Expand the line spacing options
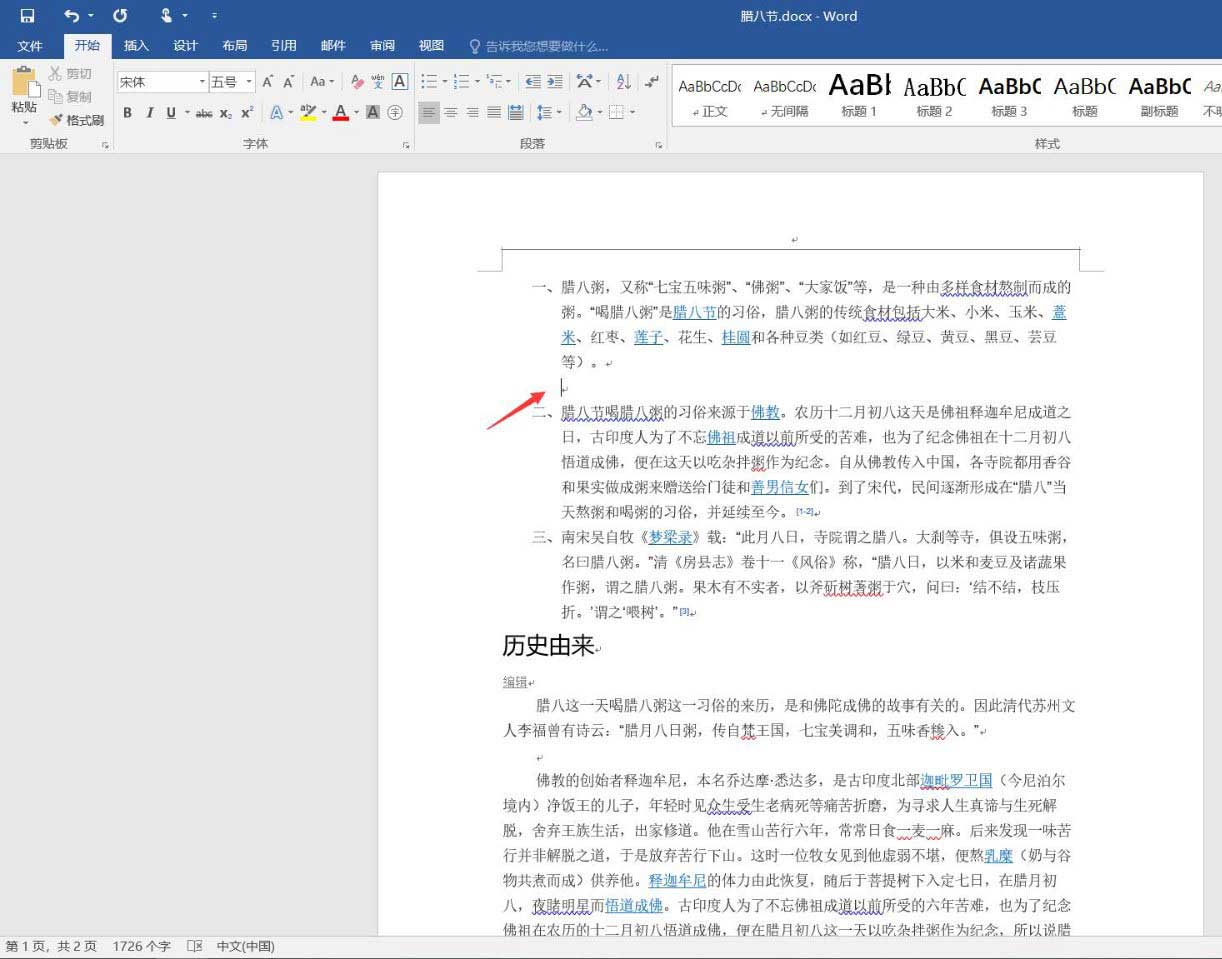 [559, 112]
